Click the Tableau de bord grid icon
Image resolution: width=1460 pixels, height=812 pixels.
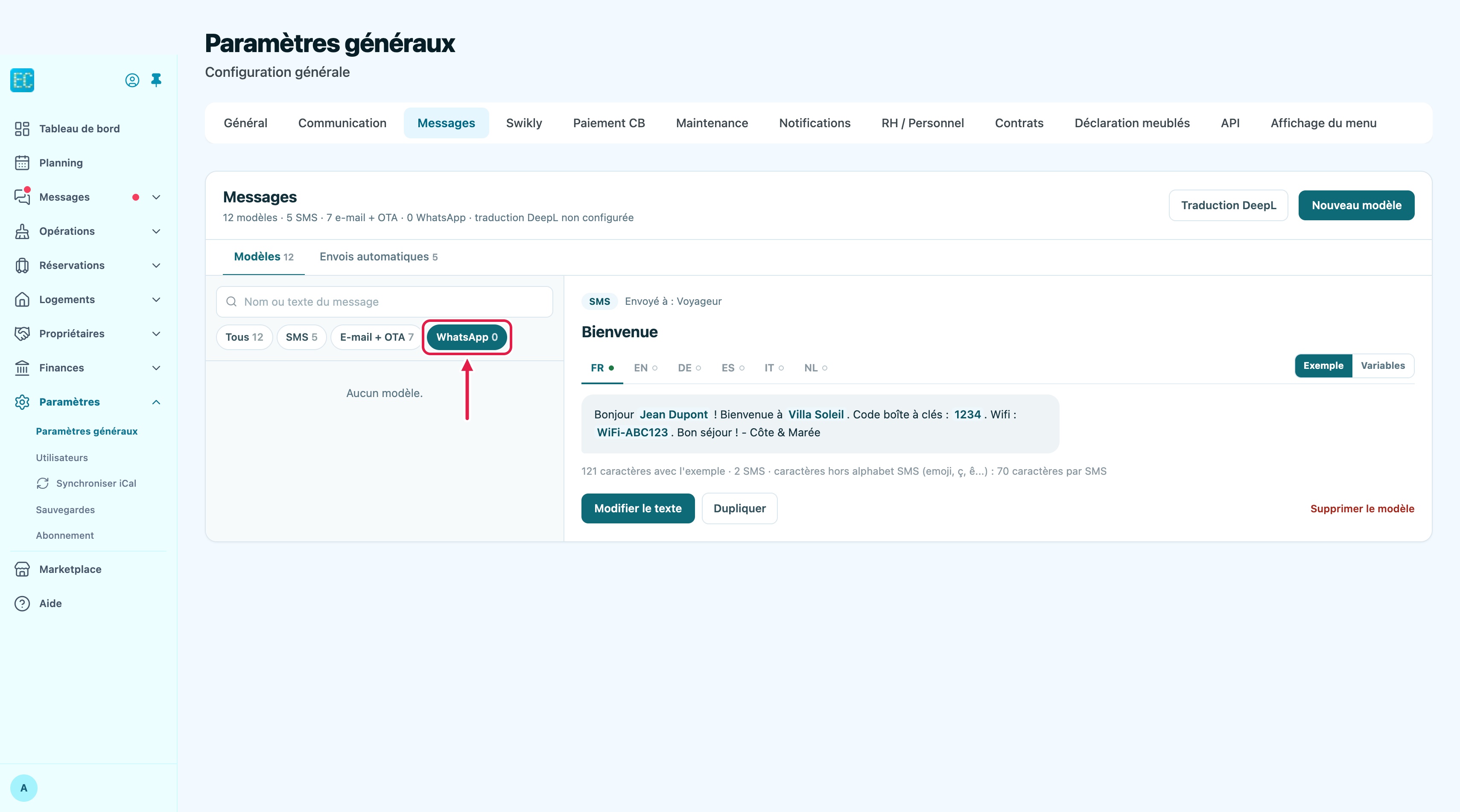[x=22, y=129]
